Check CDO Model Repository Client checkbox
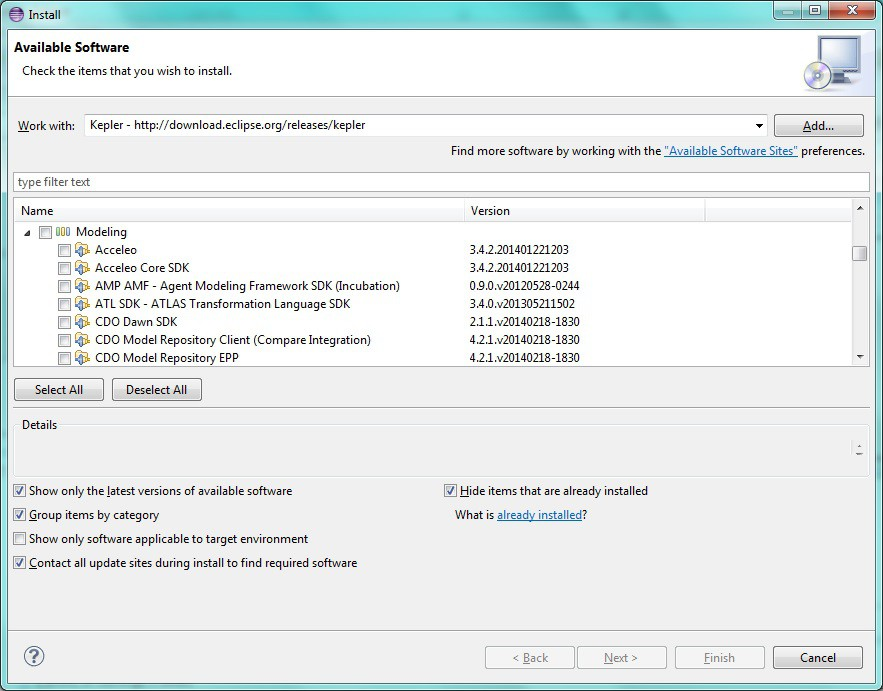 click(x=64, y=340)
